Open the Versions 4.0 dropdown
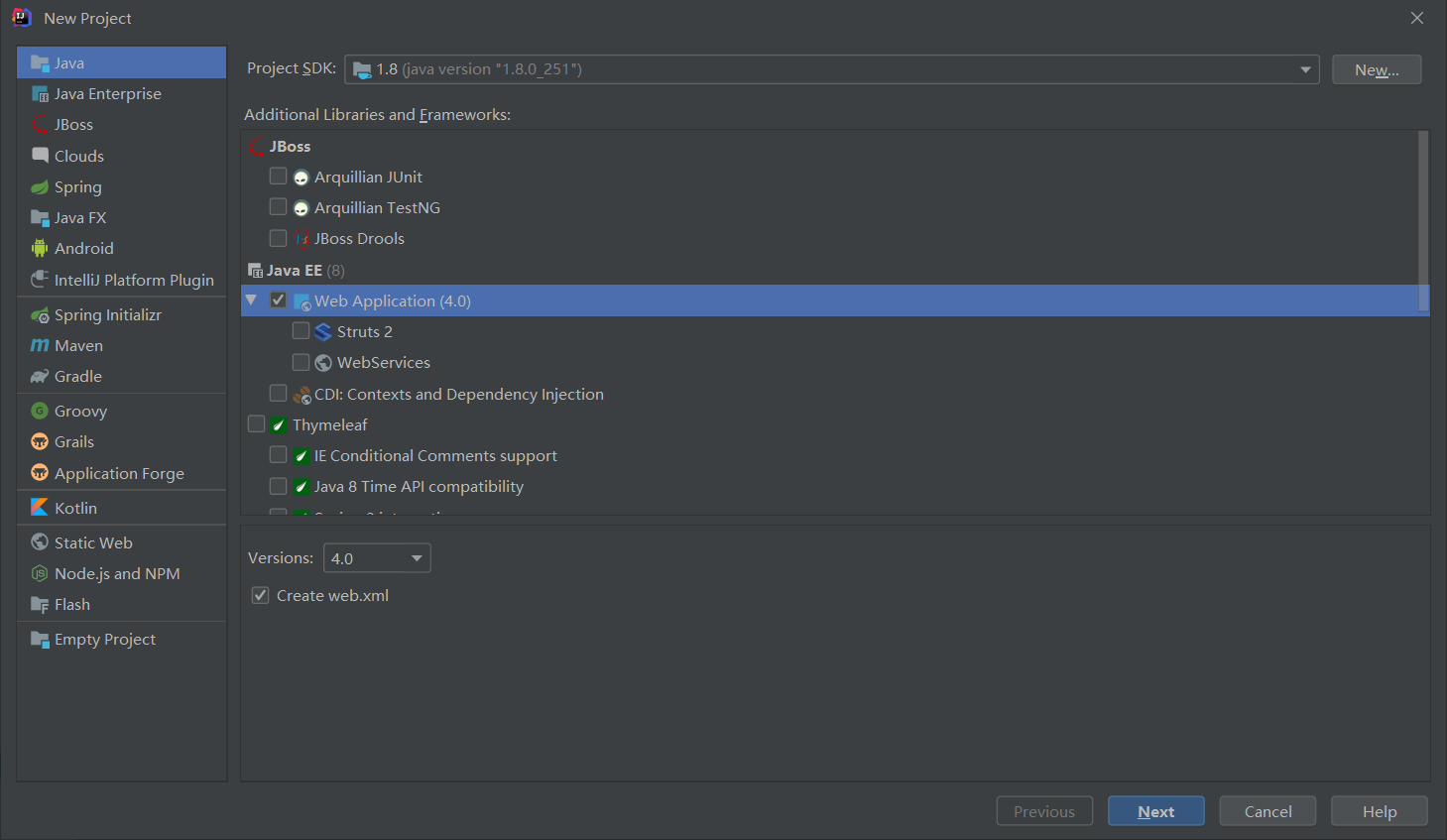 (377, 558)
